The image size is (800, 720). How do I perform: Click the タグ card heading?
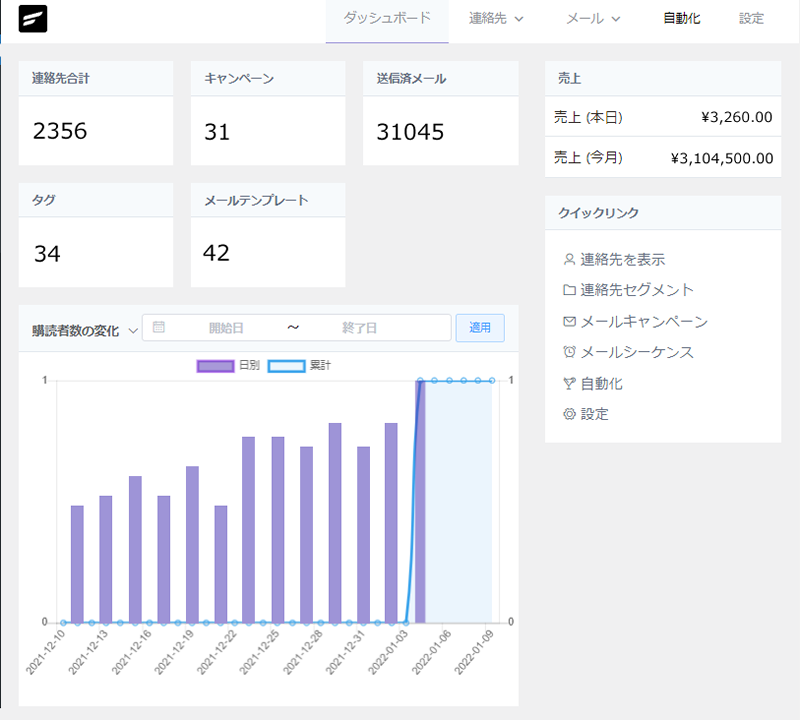coord(43,200)
